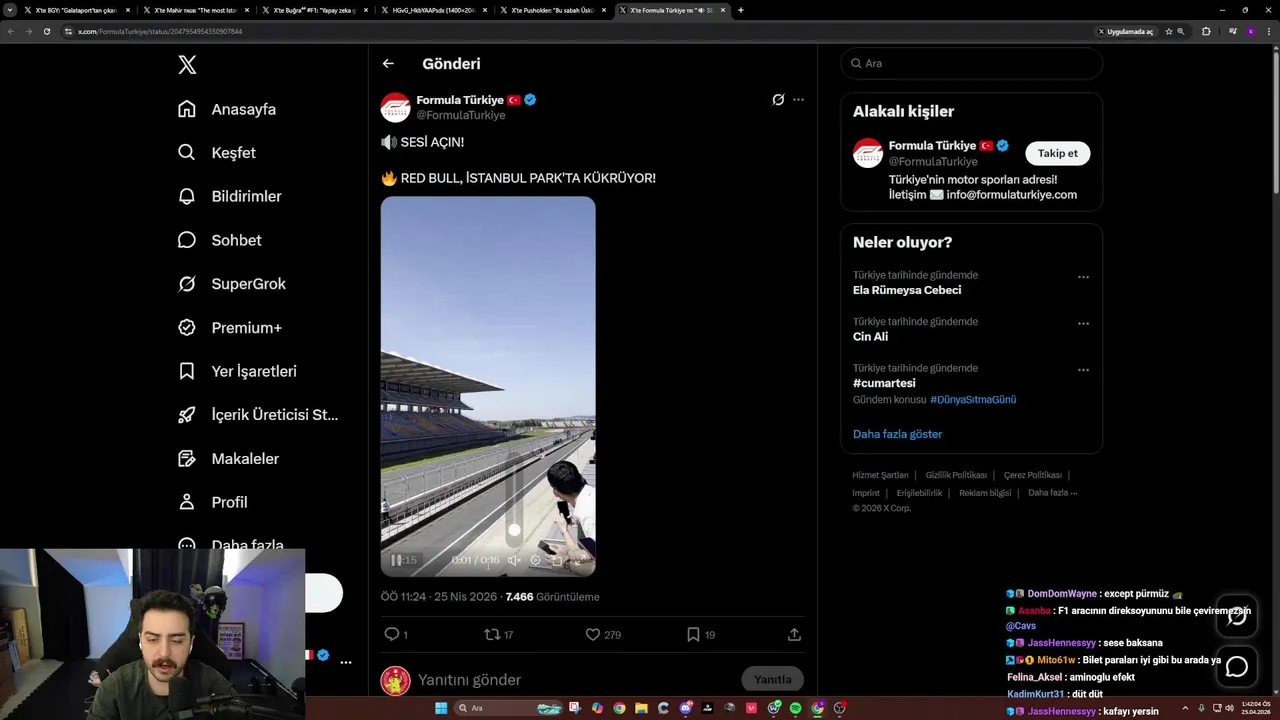Open info@formulaturkiye.com link

tap(1011, 195)
